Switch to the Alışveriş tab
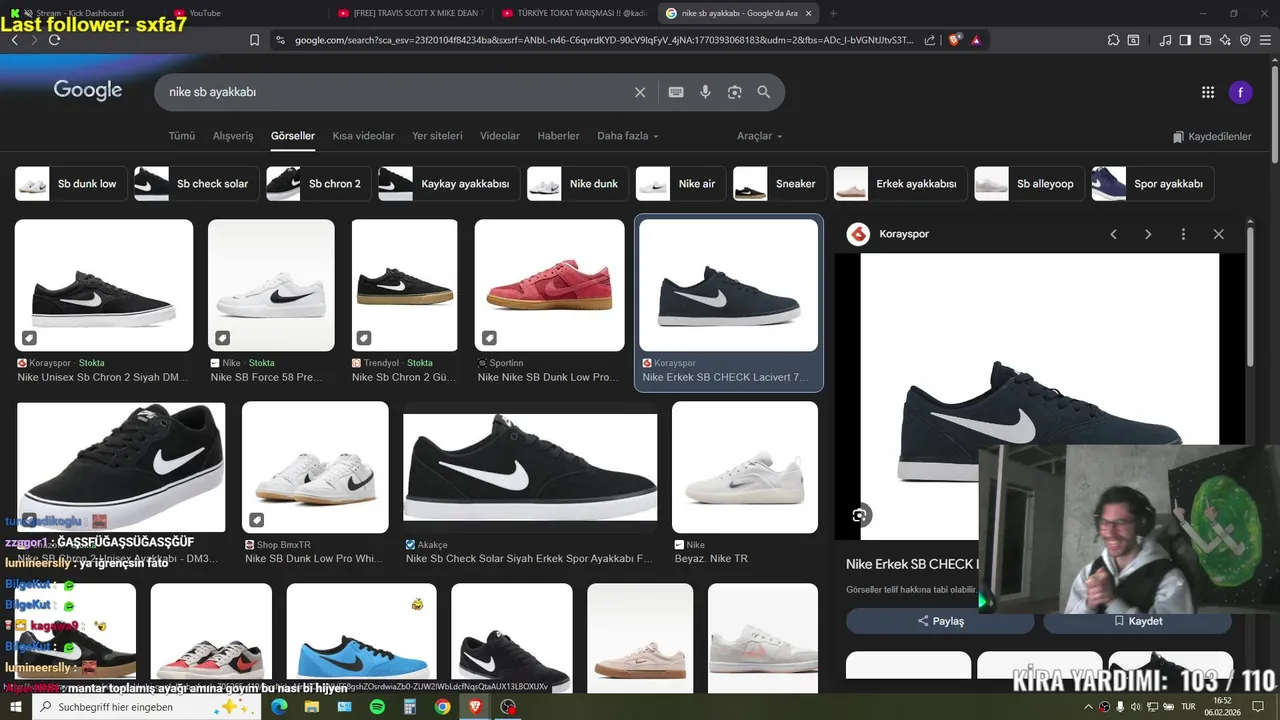The image size is (1280, 720). coord(233,136)
